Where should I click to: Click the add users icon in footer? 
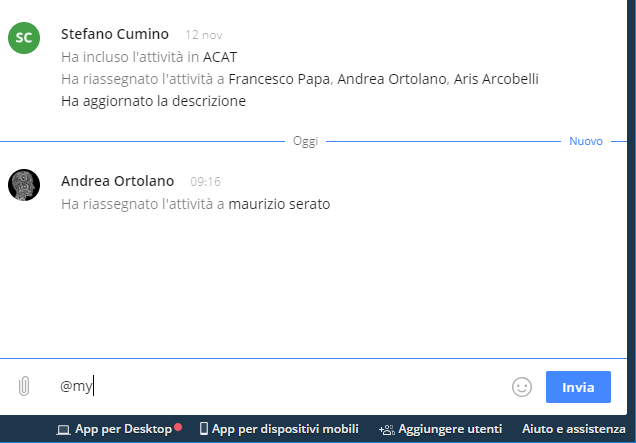click(386, 430)
